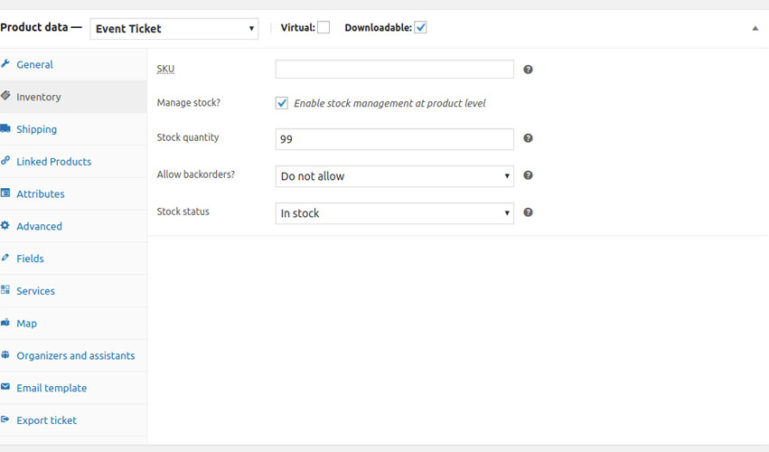Click the gear icon beside Advanced
769x452 pixels.
tap(6, 226)
